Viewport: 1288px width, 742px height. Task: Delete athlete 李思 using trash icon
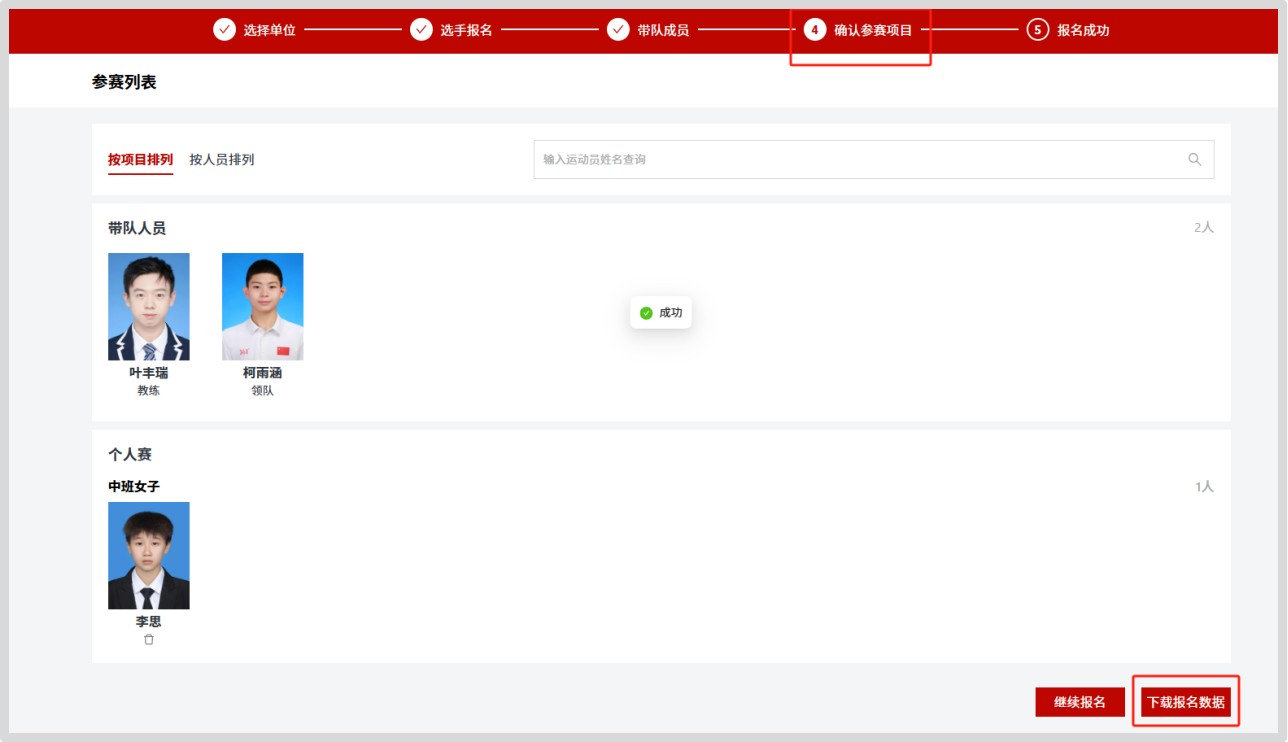pos(149,640)
